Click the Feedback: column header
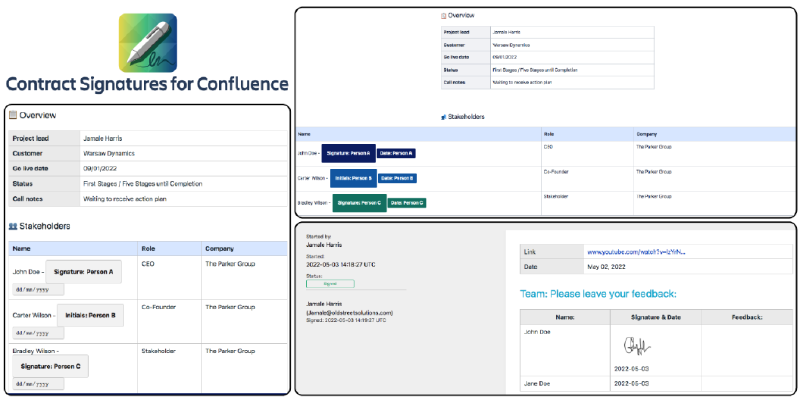 (747, 317)
